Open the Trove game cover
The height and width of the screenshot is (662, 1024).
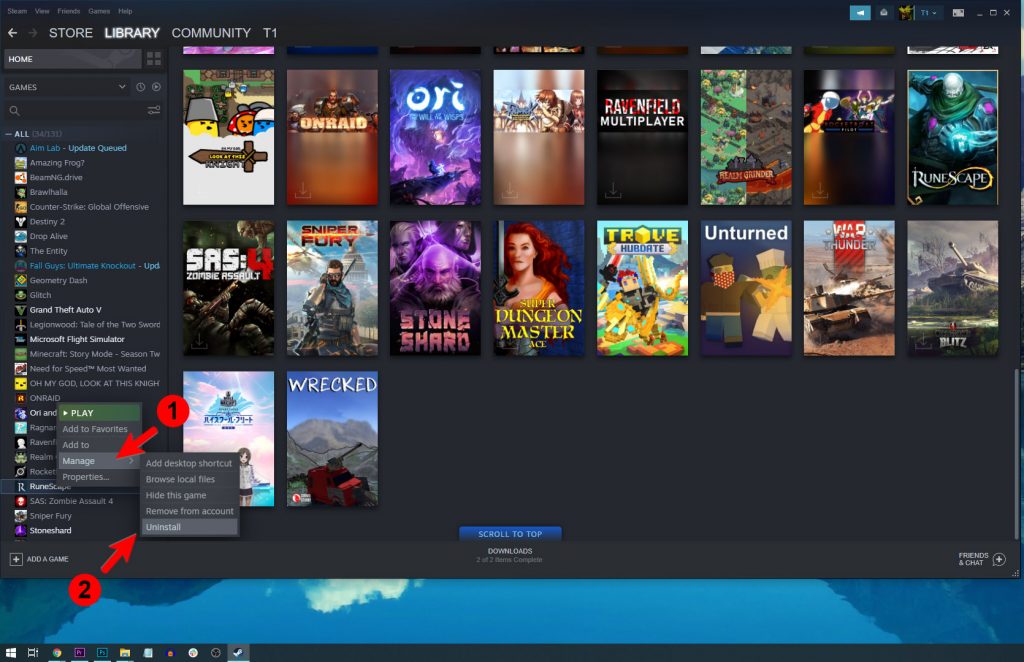click(x=642, y=288)
